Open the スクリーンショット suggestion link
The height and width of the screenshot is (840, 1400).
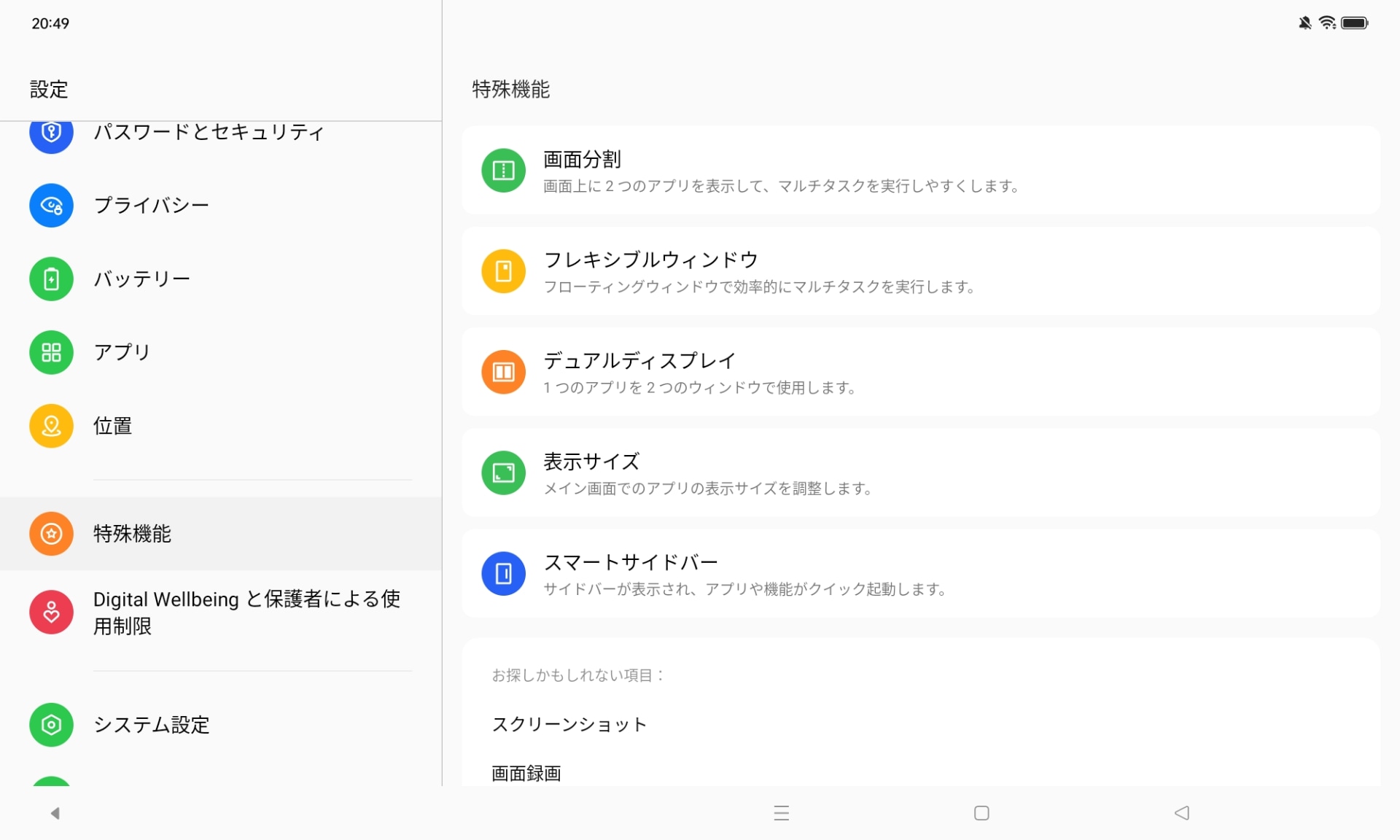(569, 724)
